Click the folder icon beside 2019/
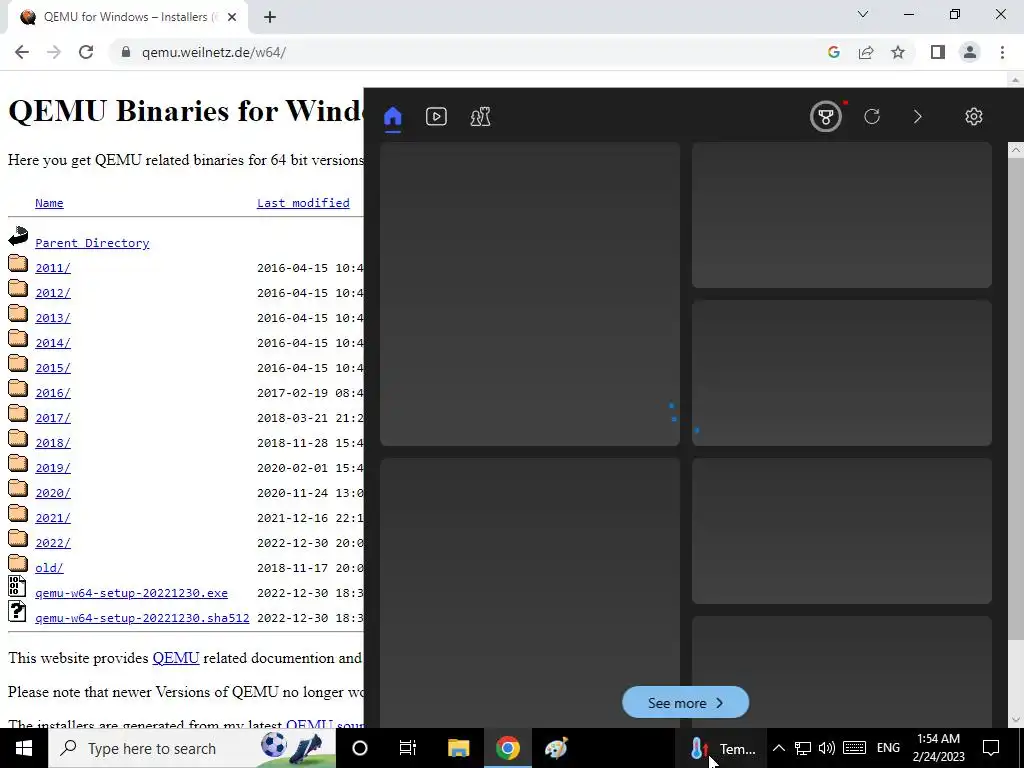Viewport: 1024px width, 768px height. pos(18,463)
